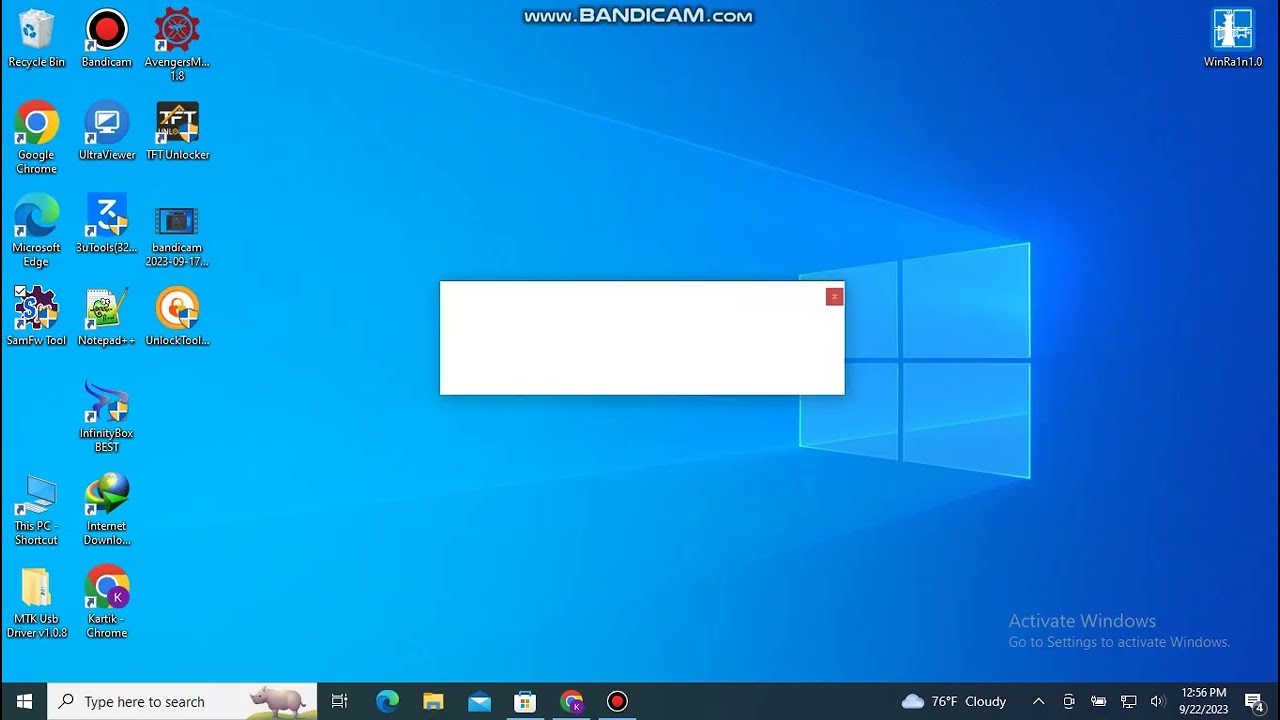Open the clock showing 12:56 PM
This screenshot has width=1280, height=720.
coord(1203,701)
